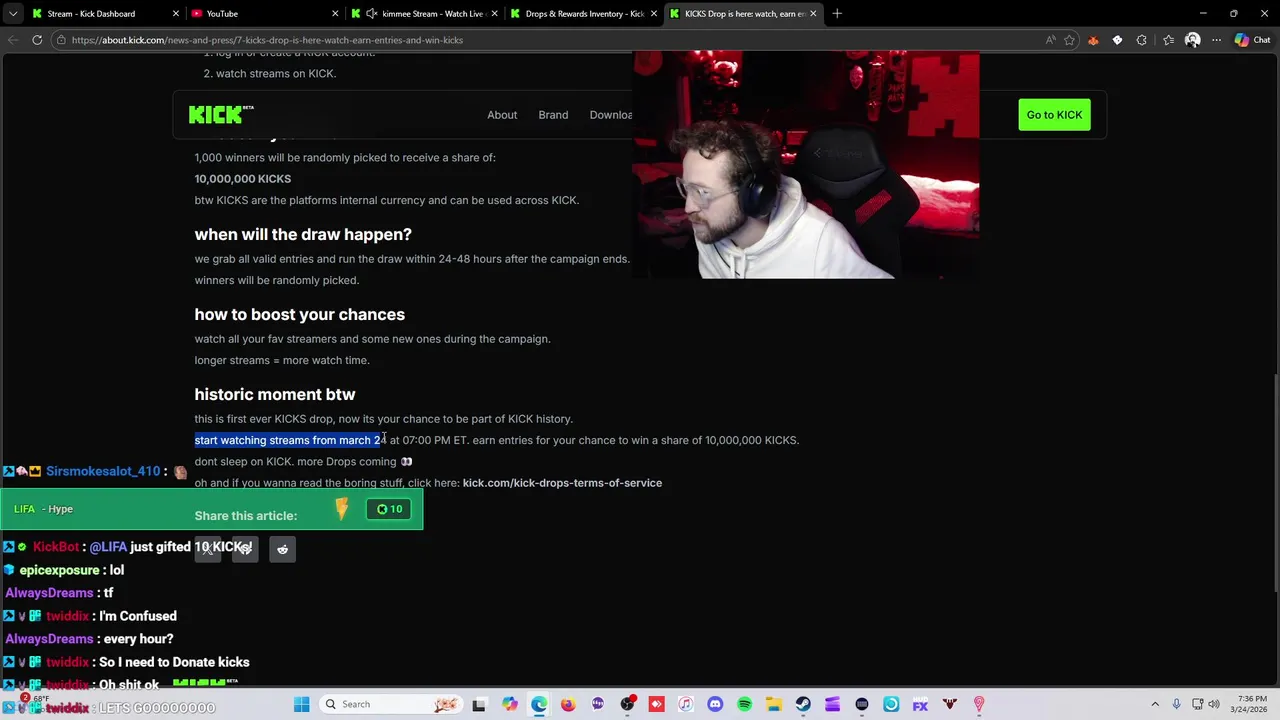Image resolution: width=1280 pixels, height=720 pixels.
Task: Refresh the current page
Action: click(x=37, y=40)
